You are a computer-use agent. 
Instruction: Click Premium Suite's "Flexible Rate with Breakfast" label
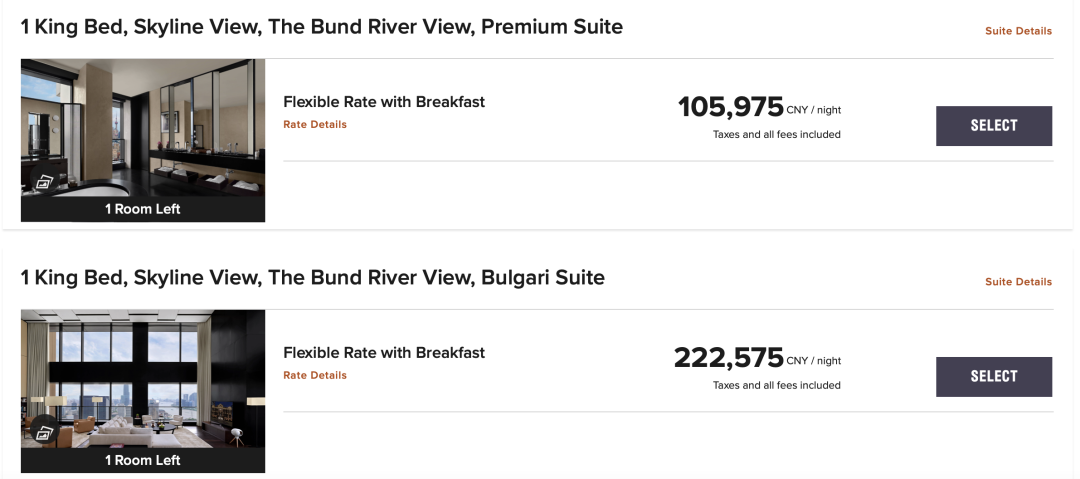tap(384, 102)
